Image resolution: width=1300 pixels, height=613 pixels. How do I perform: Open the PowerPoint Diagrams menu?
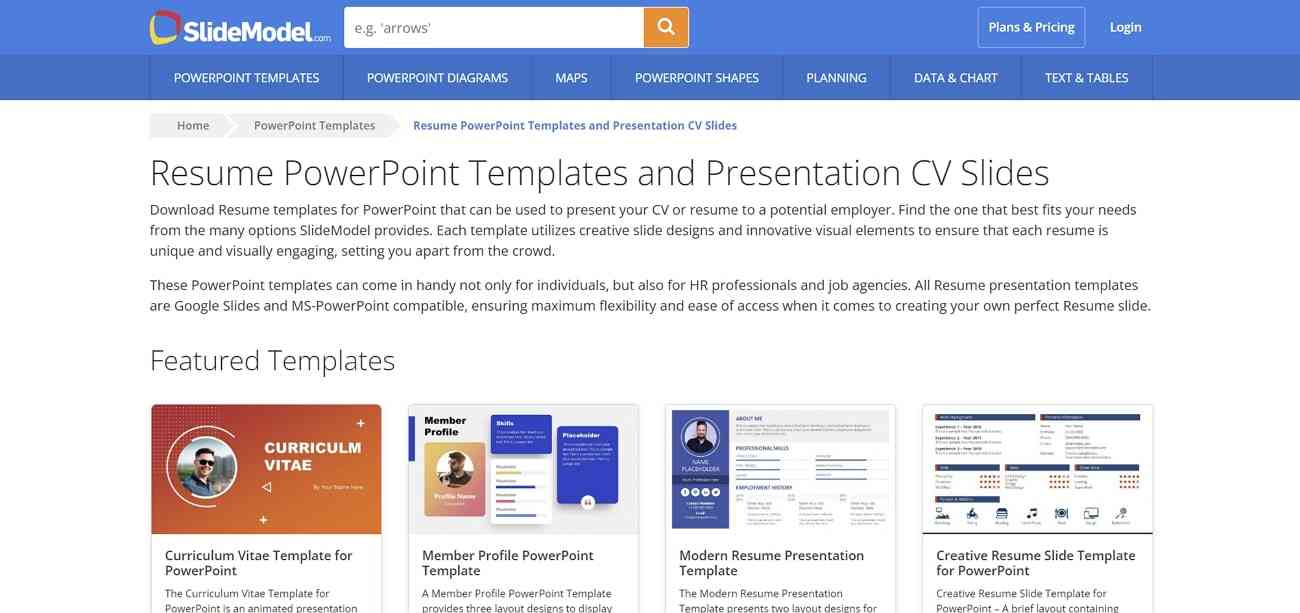[x=437, y=78]
